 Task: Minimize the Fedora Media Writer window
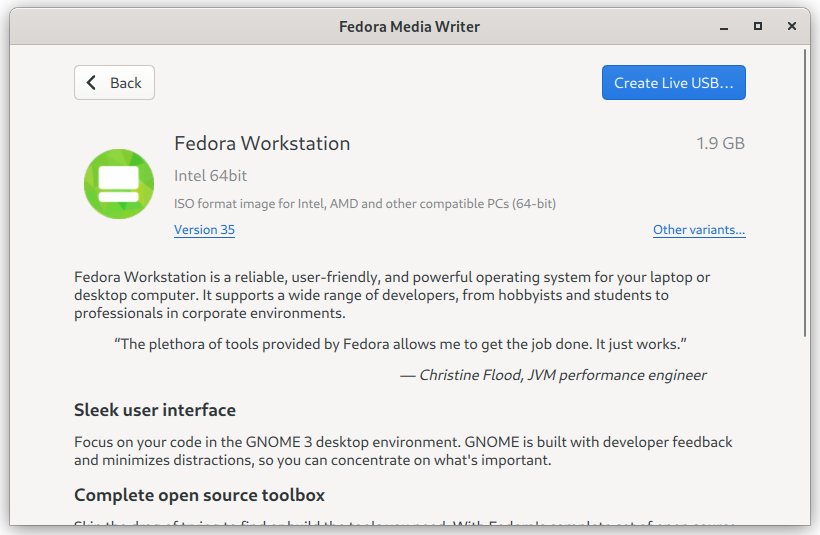pyautogui.click(x=724, y=27)
